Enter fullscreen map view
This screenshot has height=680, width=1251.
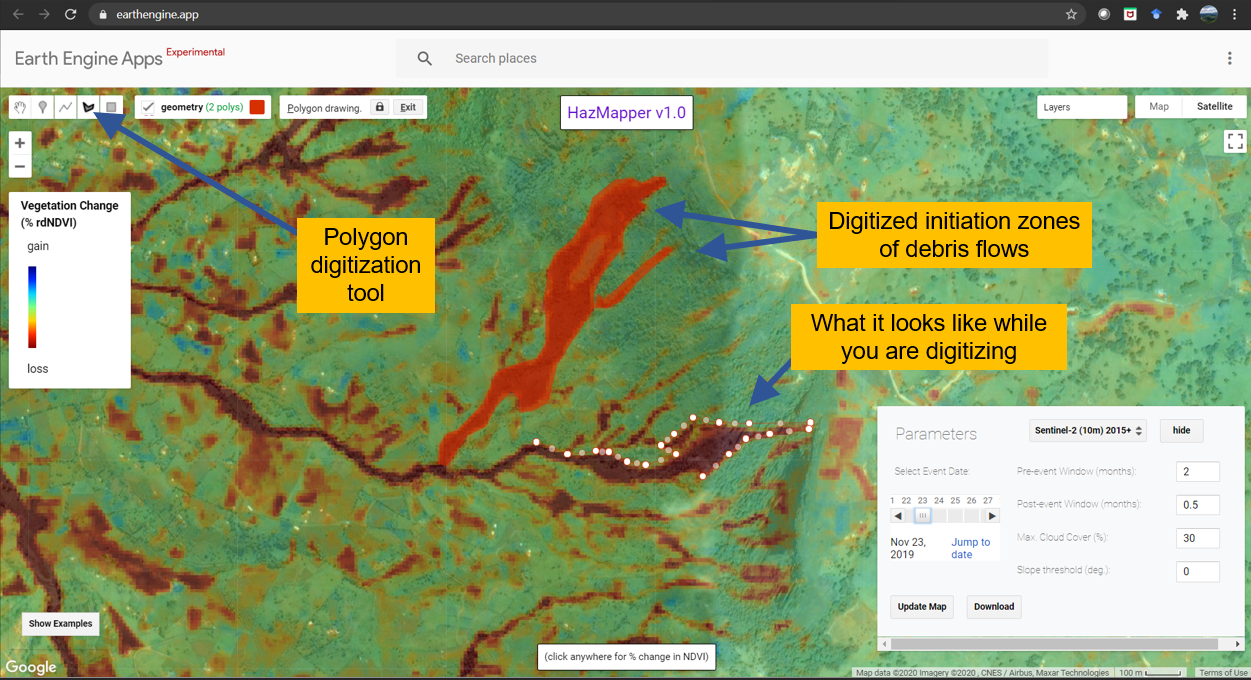(1235, 142)
